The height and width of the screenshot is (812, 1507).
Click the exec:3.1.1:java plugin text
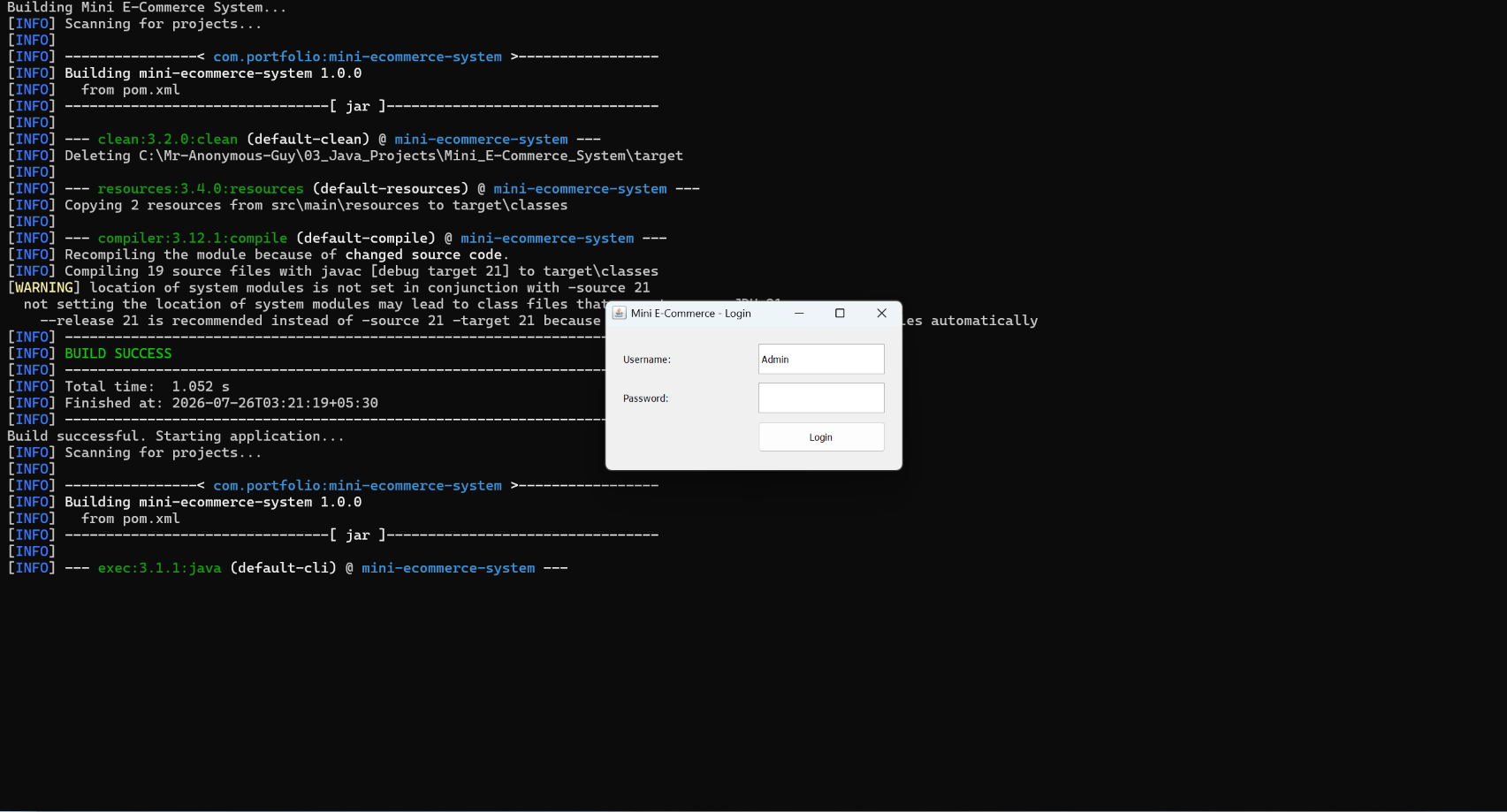click(160, 568)
